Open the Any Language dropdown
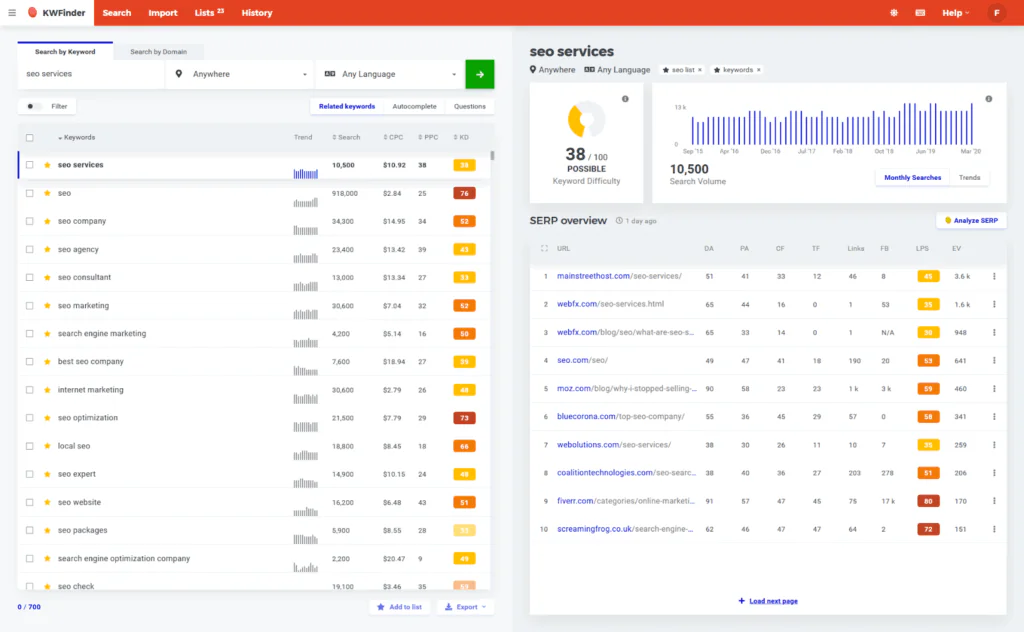This screenshot has width=1024, height=632. point(390,74)
